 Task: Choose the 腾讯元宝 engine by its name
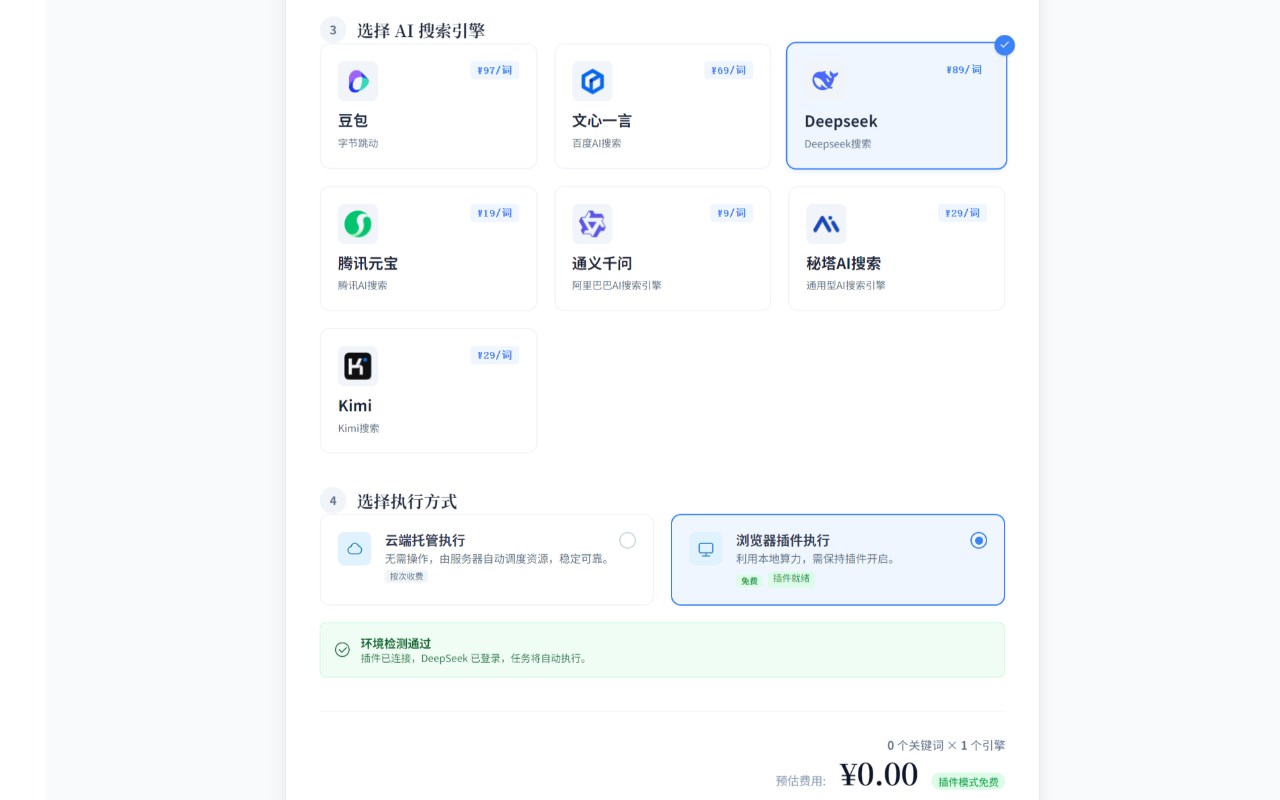368,263
